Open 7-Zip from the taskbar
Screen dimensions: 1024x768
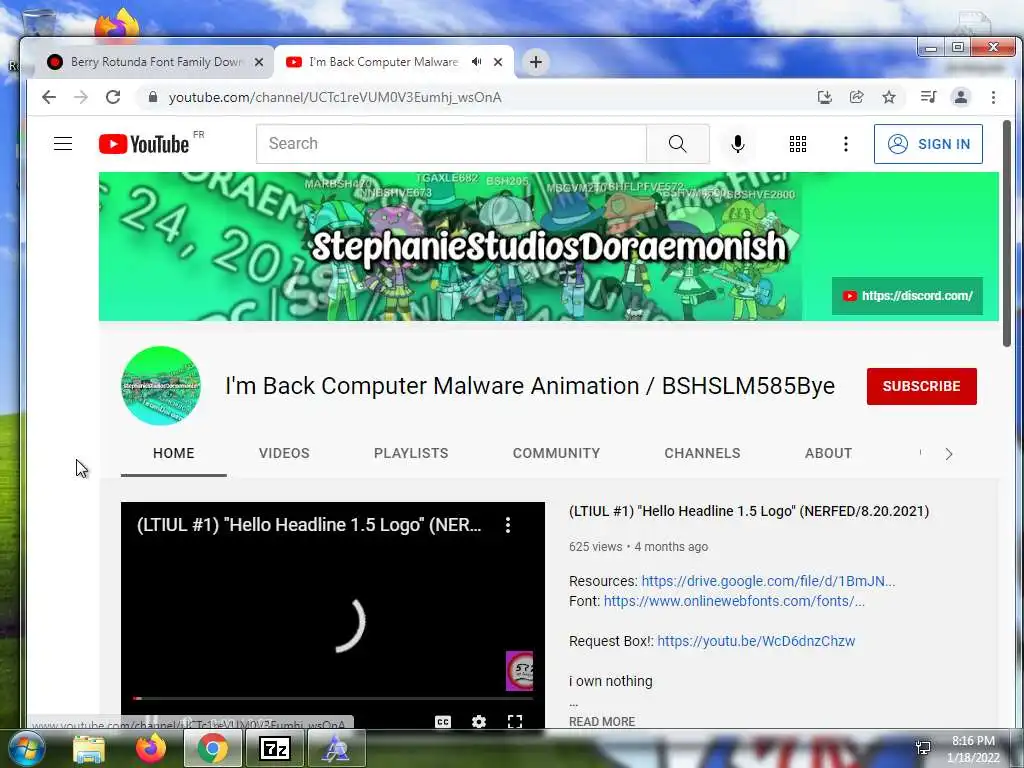pyautogui.click(x=275, y=748)
